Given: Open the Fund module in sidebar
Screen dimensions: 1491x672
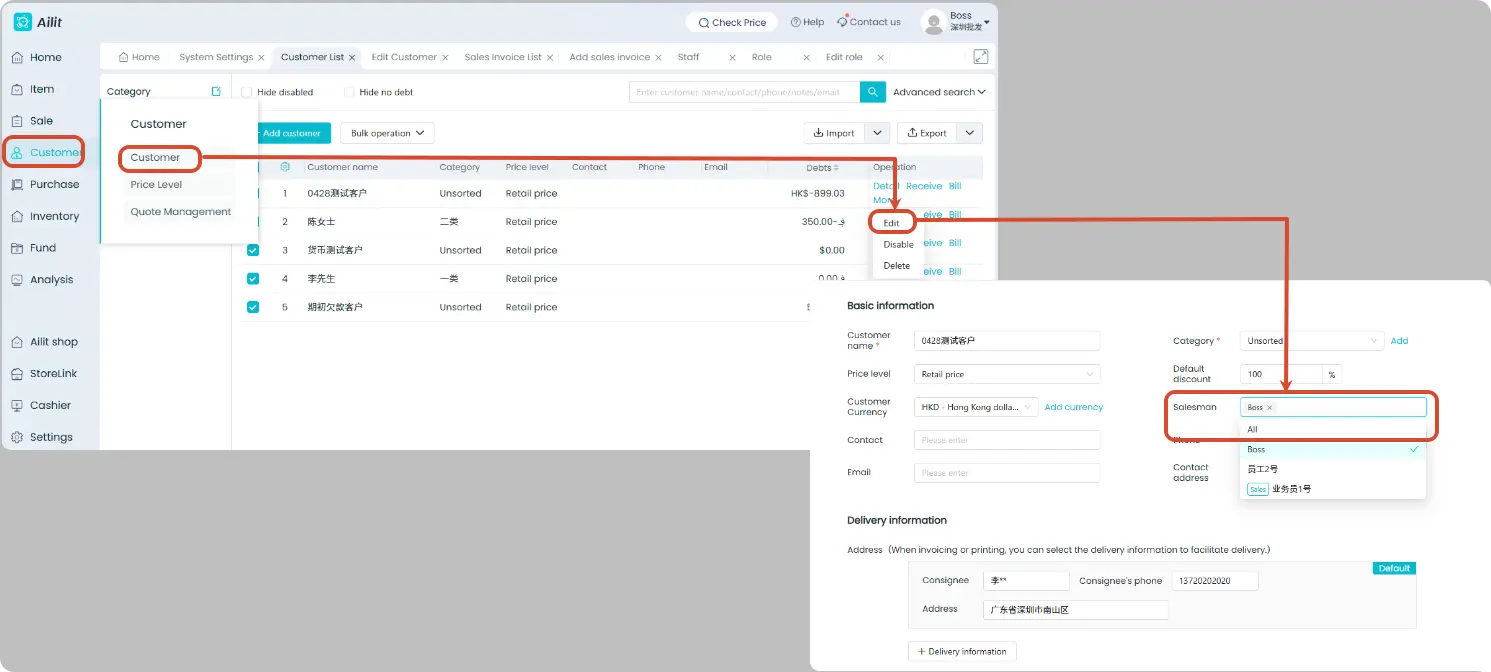Looking at the screenshot, I should click(x=34, y=248).
